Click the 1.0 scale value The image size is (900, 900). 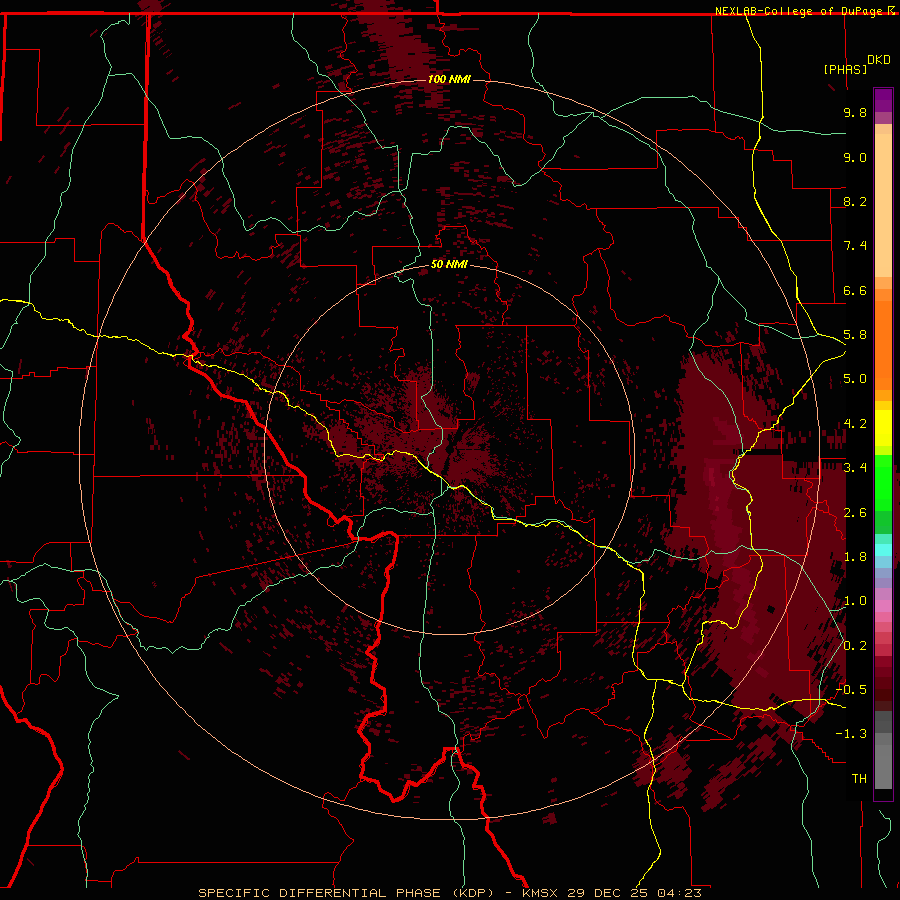pyautogui.click(x=855, y=601)
